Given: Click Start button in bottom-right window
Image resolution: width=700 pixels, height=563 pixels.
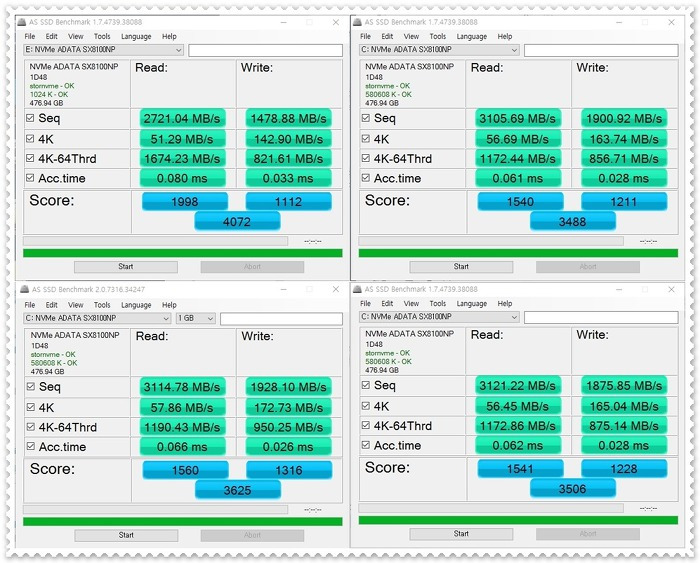Looking at the screenshot, I should (x=461, y=534).
